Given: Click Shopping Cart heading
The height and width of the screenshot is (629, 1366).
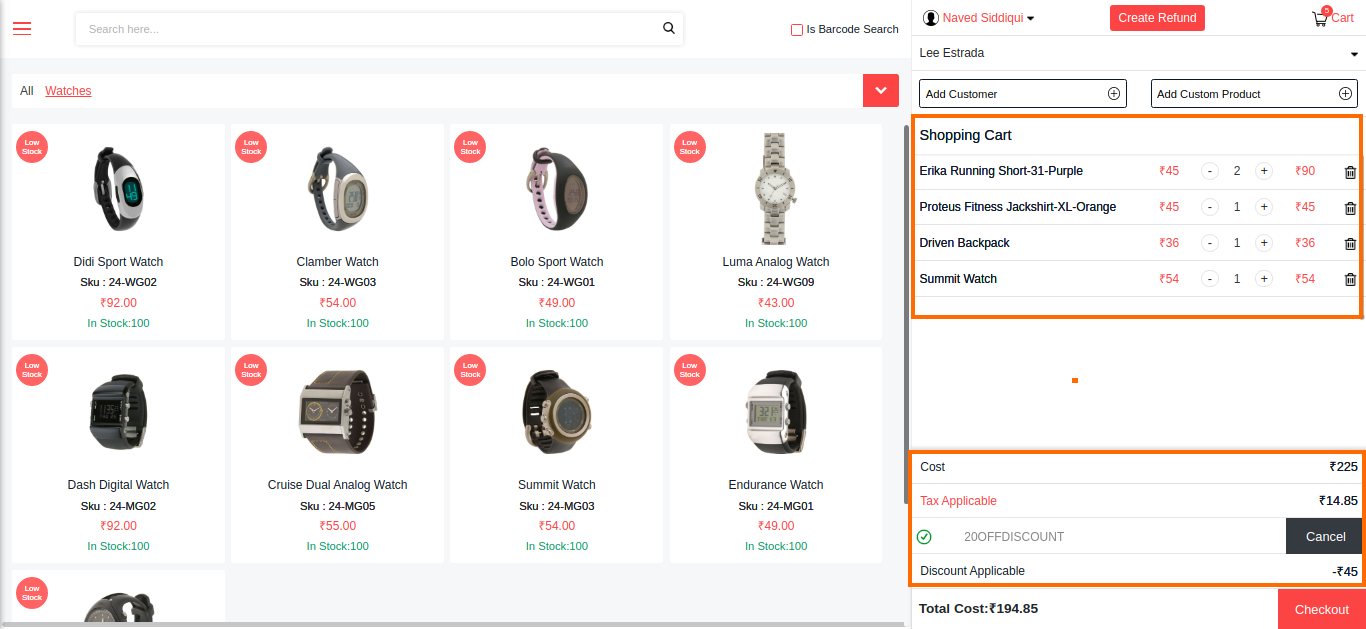Looking at the screenshot, I should [x=966, y=135].
